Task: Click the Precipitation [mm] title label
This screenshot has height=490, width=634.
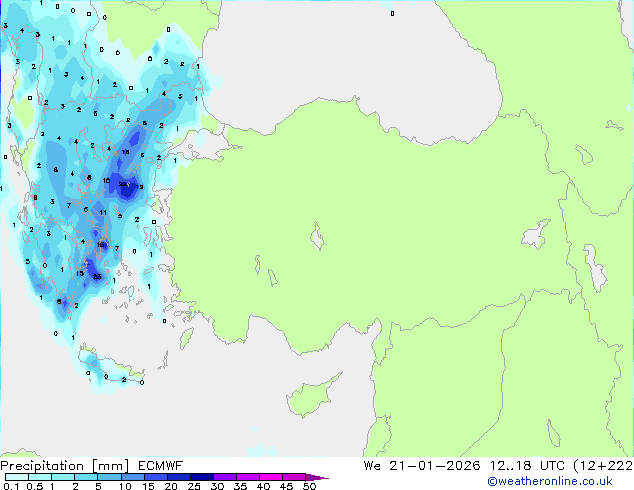Action: click(65, 466)
